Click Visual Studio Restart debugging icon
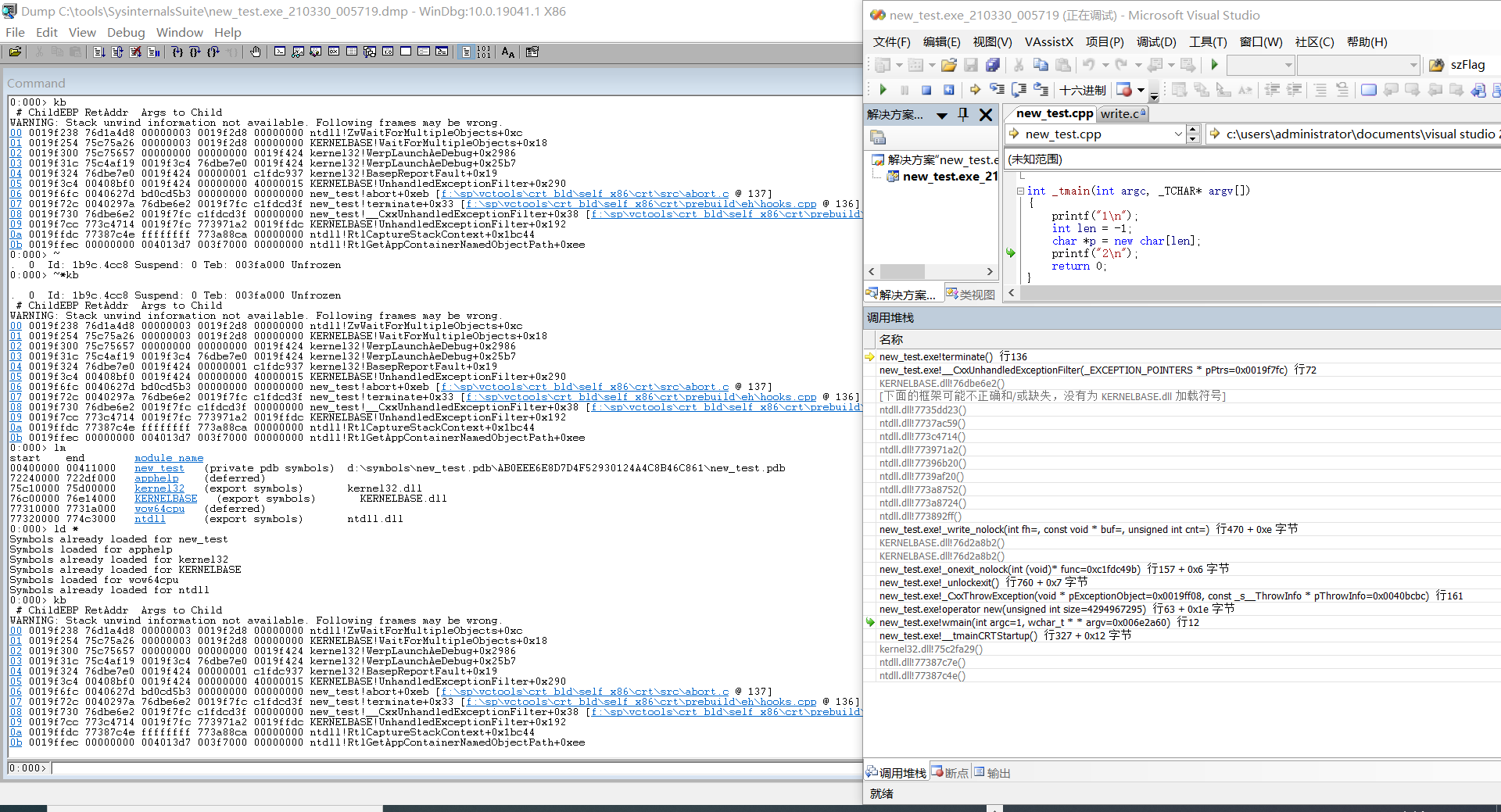1501x812 pixels. coord(948,90)
